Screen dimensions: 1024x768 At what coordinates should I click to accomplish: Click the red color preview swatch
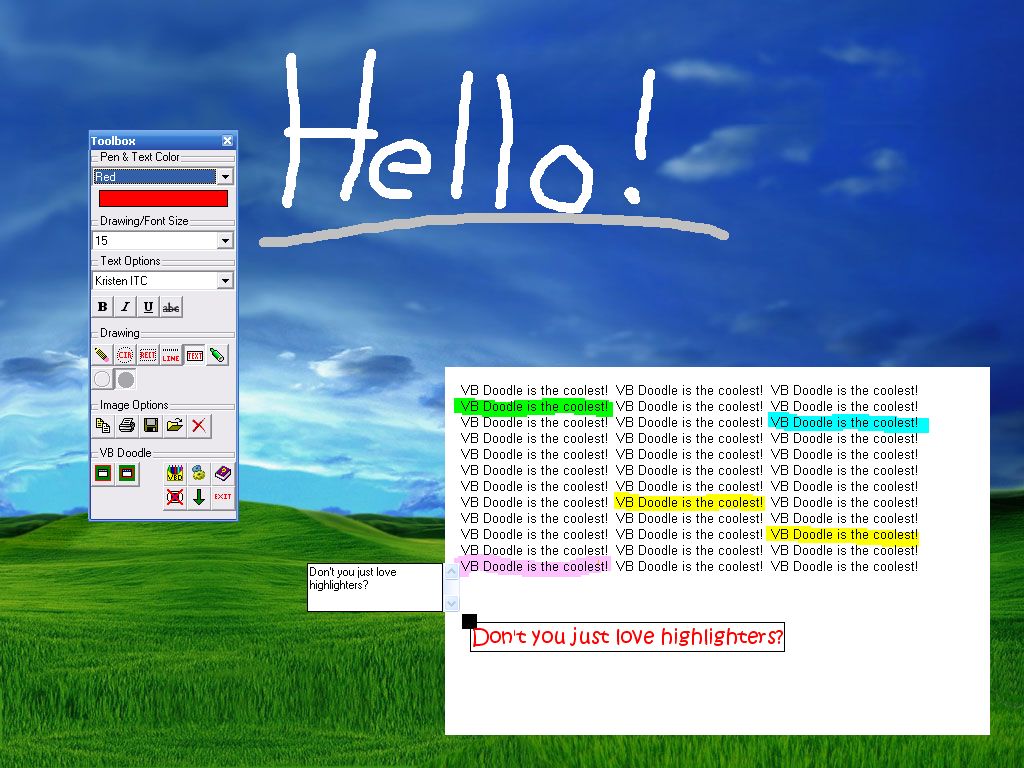pos(163,199)
